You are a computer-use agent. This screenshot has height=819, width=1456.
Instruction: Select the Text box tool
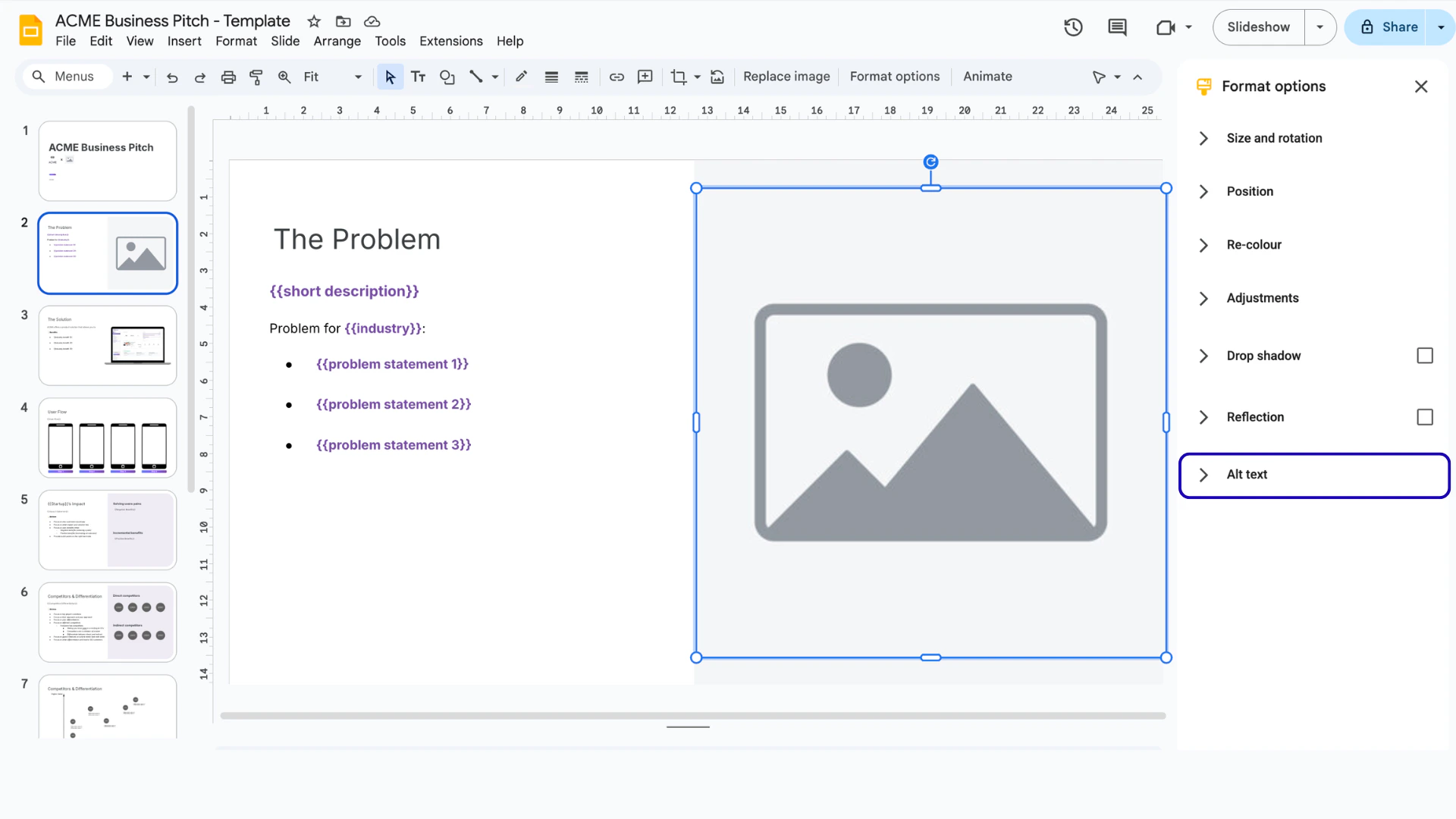point(418,77)
